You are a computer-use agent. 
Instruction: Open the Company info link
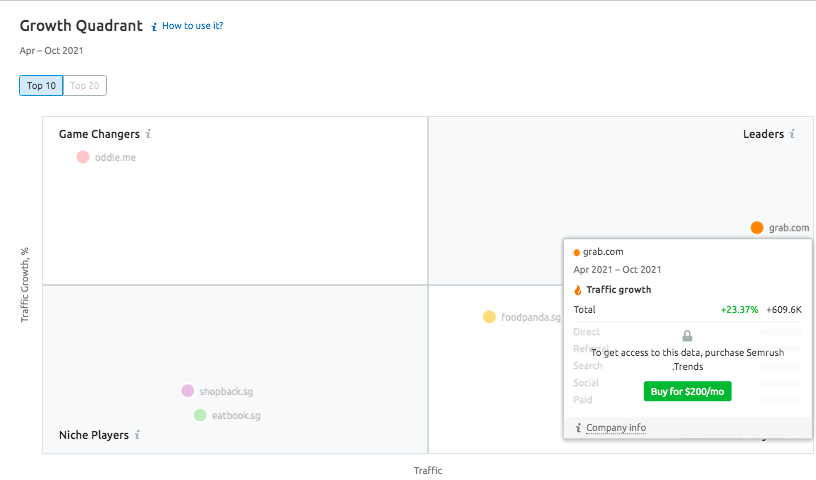[x=616, y=427]
